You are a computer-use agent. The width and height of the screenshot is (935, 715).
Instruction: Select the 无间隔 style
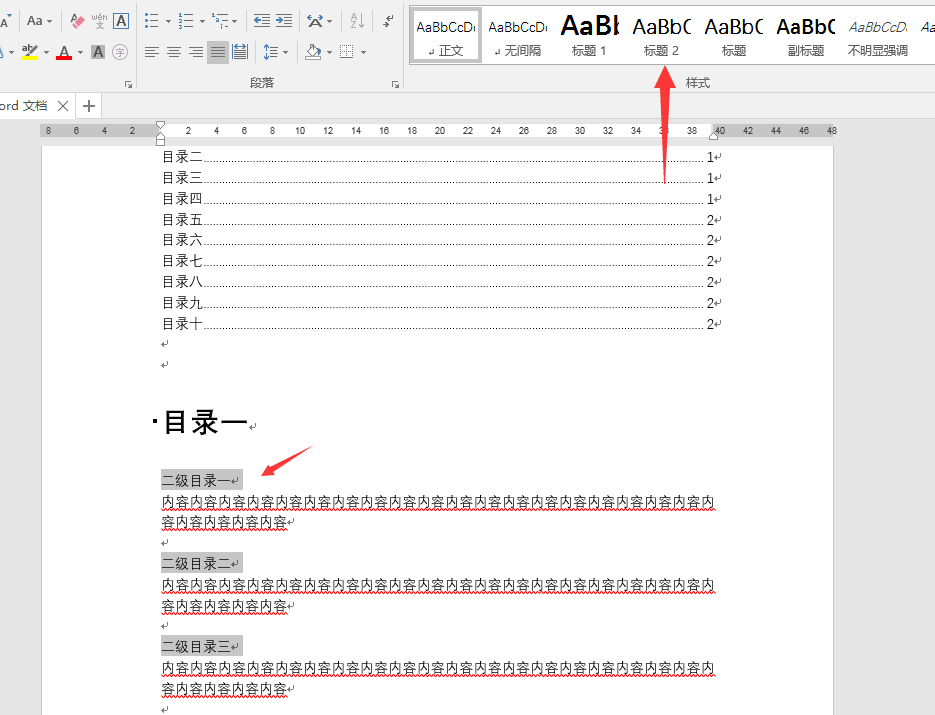click(518, 35)
